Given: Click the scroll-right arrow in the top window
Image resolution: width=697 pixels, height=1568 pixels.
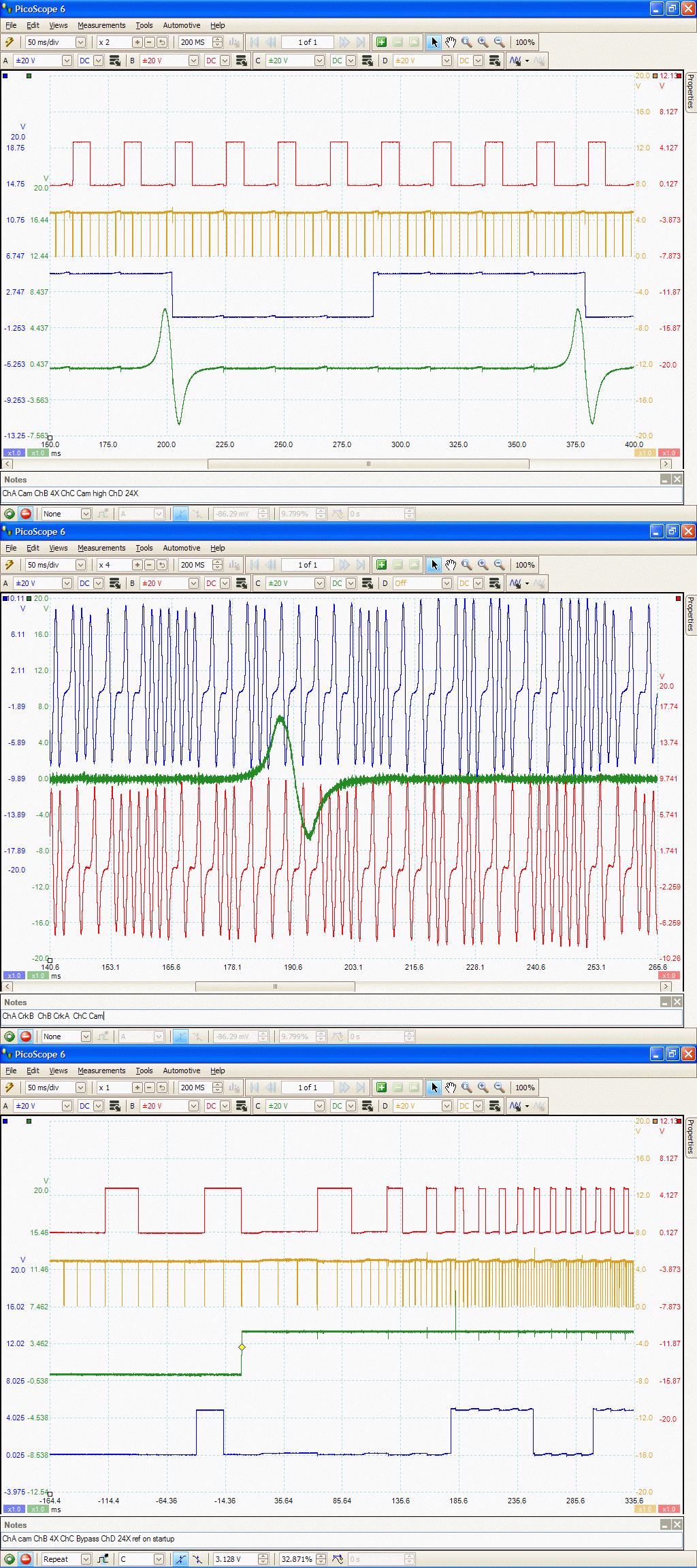Looking at the screenshot, I should point(666,463).
